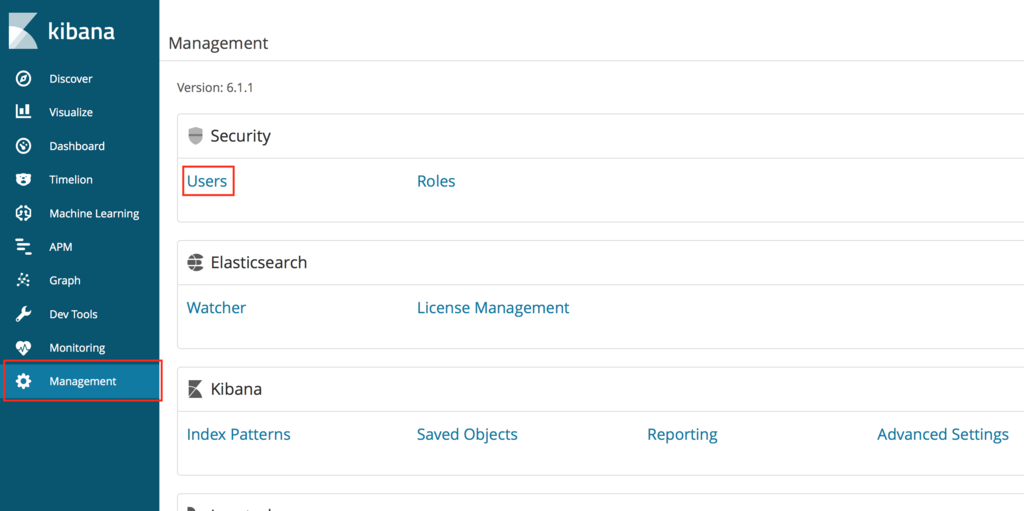The width and height of the screenshot is (1024, 511).
Task: Go to License Management
Action: point(493,308)
